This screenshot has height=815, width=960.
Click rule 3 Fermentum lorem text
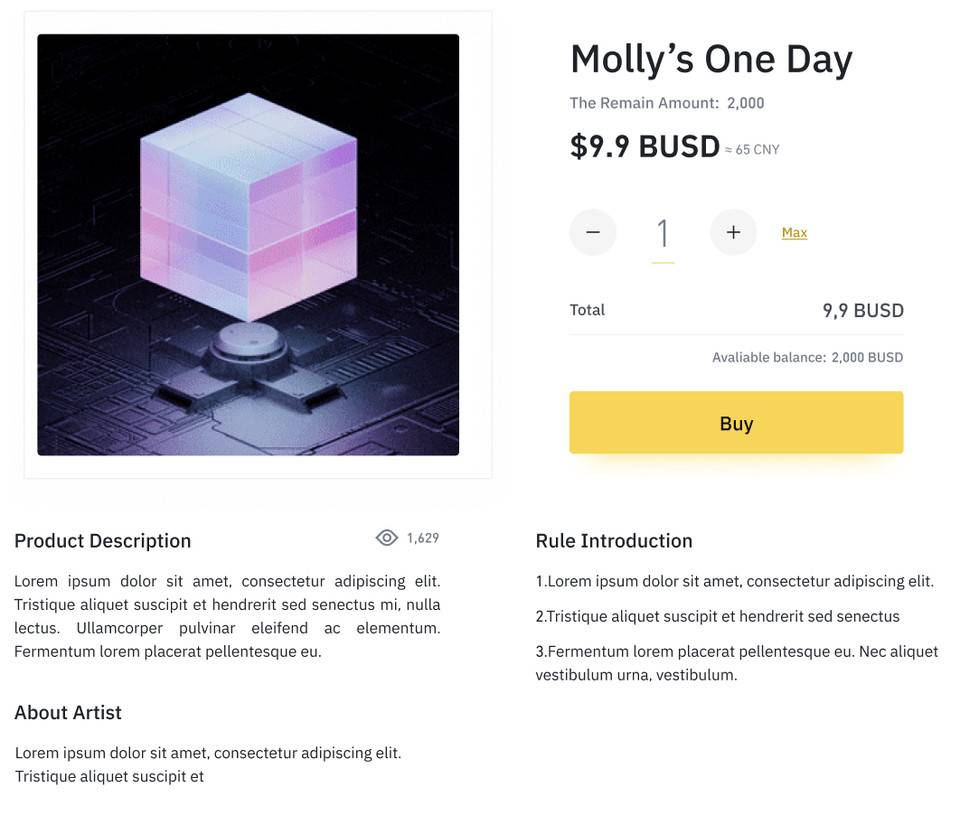pyautogui.click(x=737, y=663)
